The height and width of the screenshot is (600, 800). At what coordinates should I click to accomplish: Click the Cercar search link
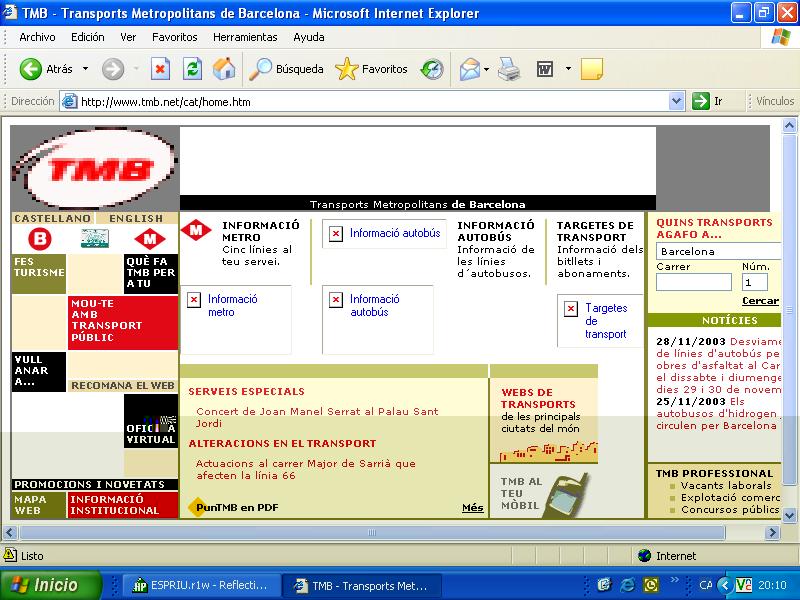(760, 301)
